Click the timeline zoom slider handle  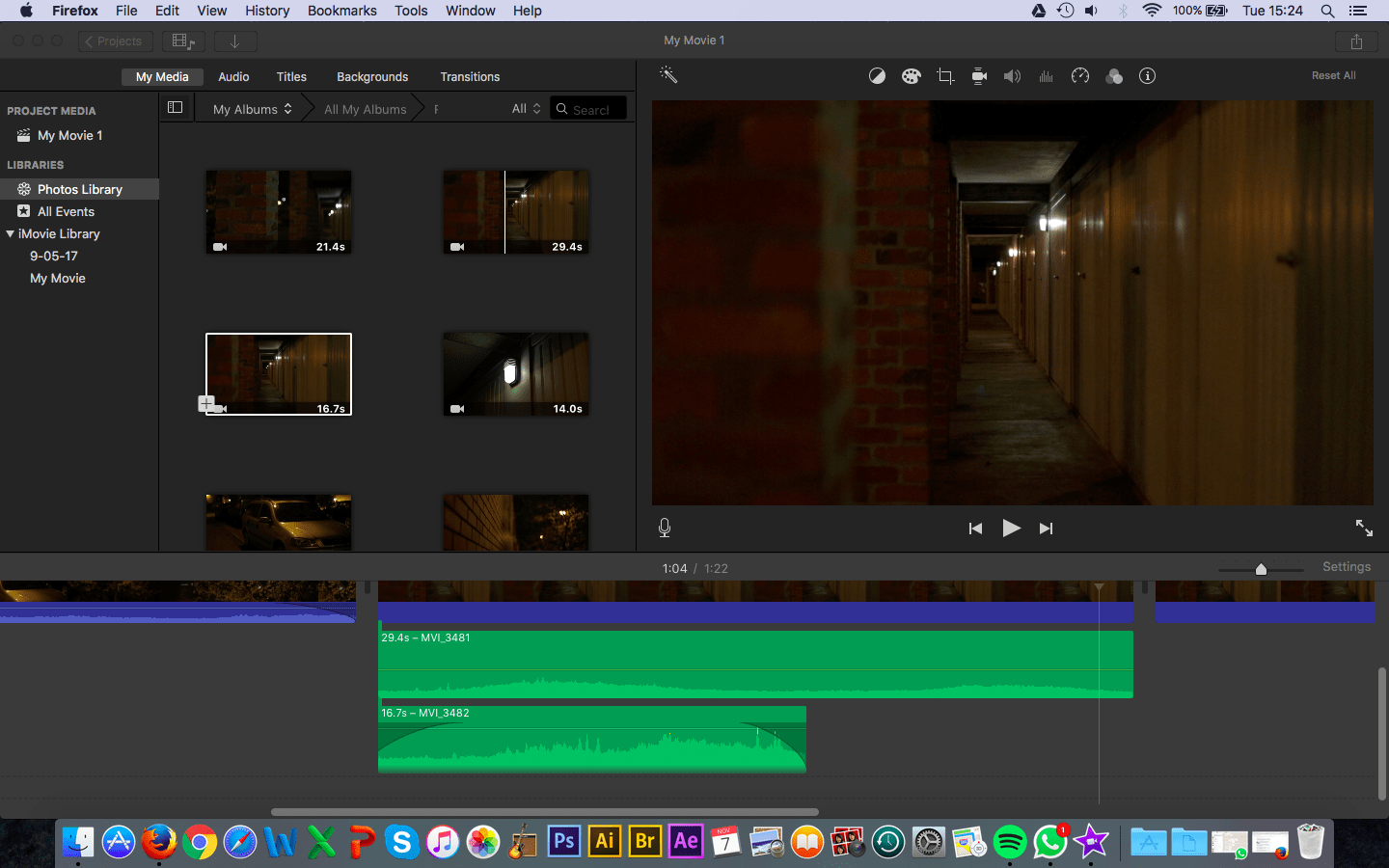(x=1261, y=569)
